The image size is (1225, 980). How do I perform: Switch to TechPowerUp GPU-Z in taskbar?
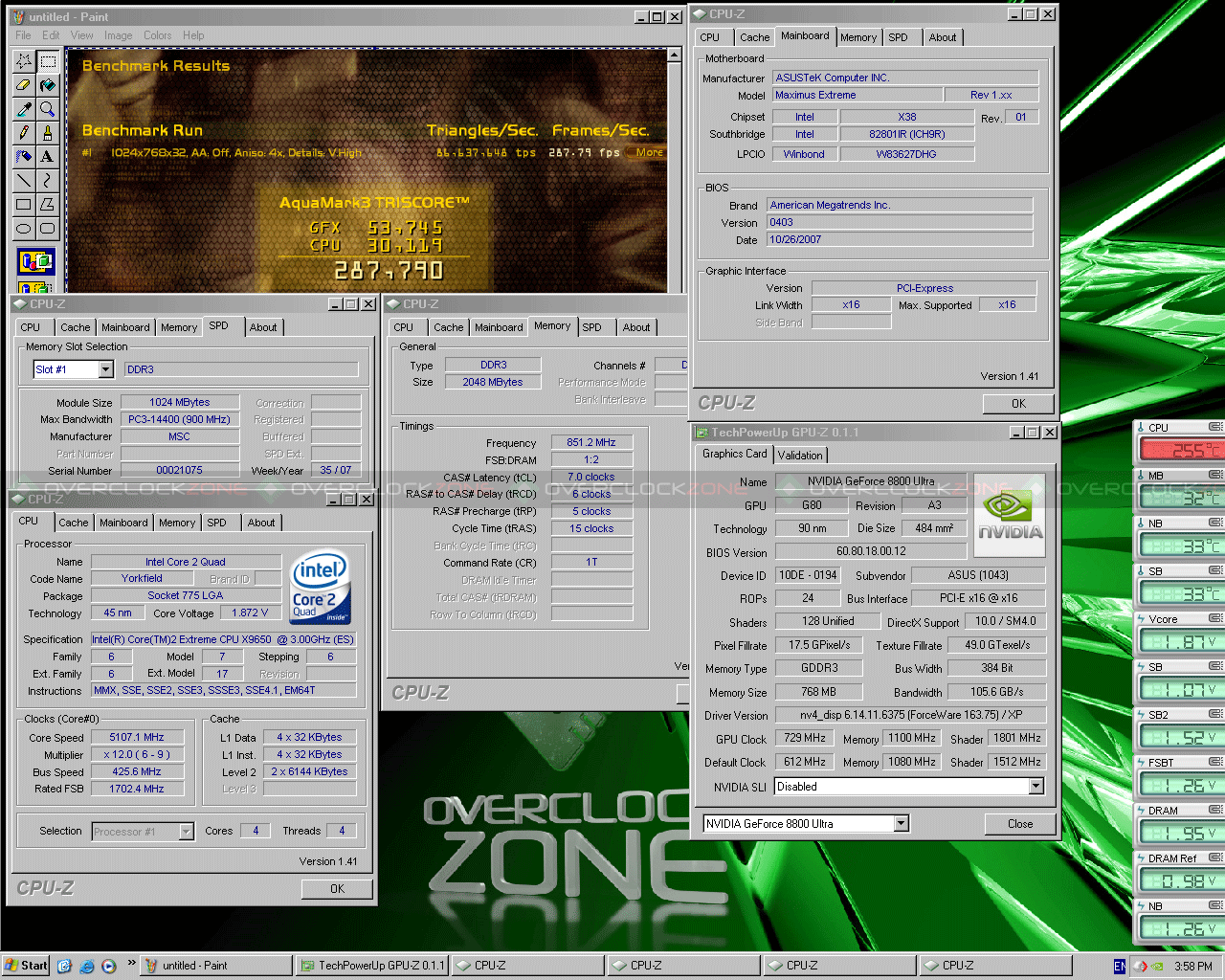[372, 966]
